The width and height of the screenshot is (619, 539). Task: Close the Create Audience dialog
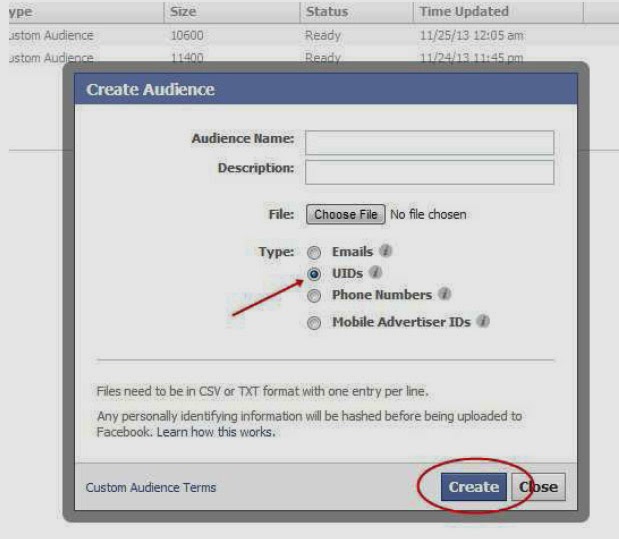pyautogui.click(x=538, y=487)
